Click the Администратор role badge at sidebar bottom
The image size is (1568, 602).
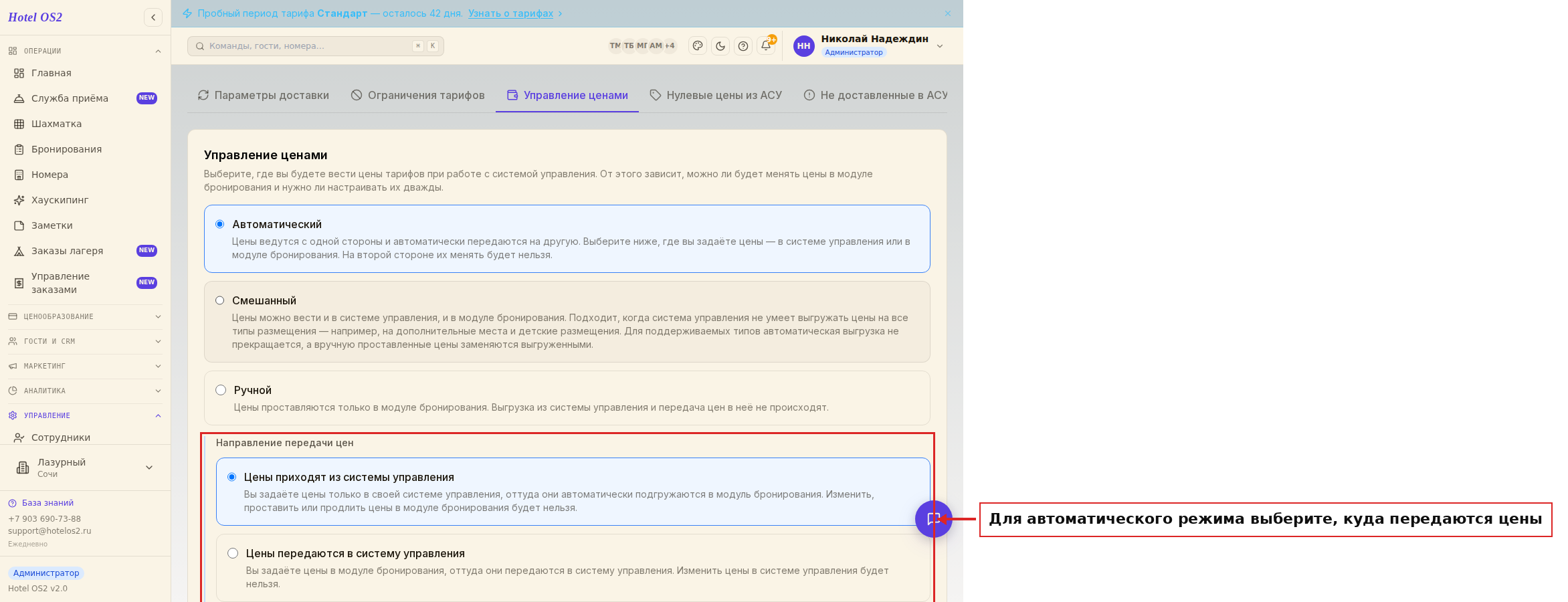pos(46,573)
